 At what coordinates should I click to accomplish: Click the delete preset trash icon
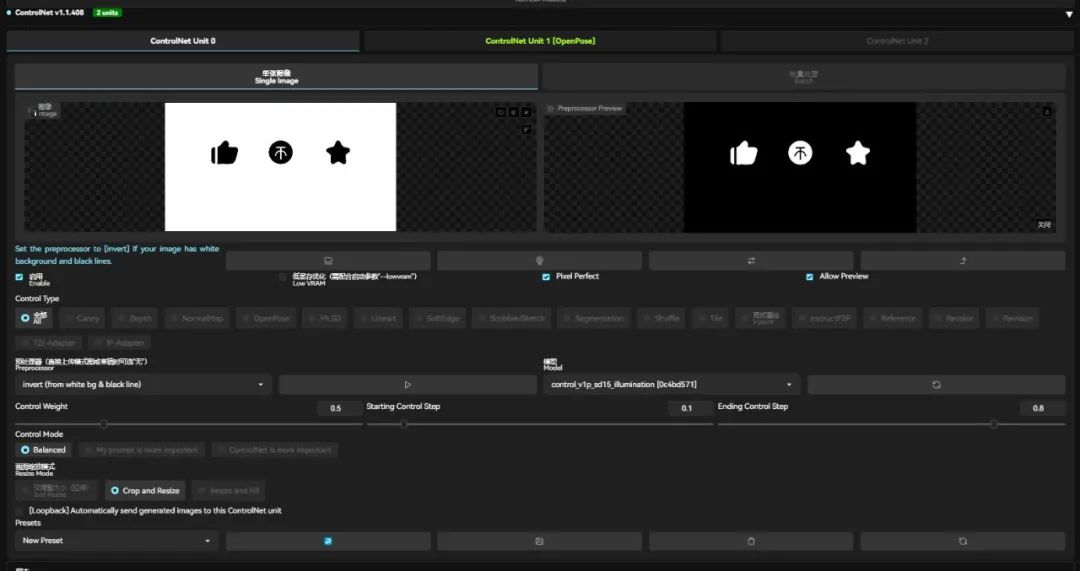(x=751, y=541)
